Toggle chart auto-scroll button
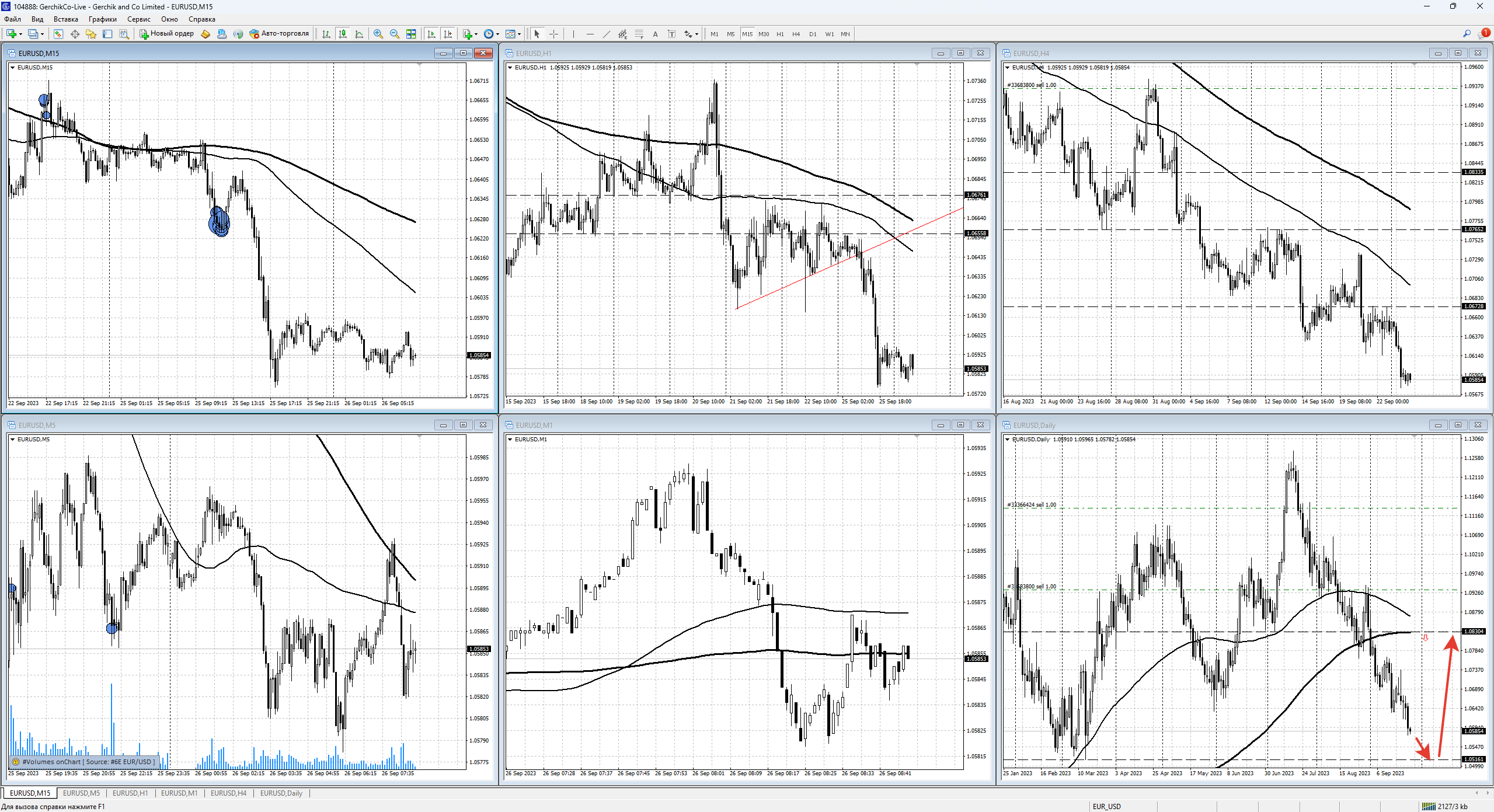The image size is (1494, 812). coord(431,34)
